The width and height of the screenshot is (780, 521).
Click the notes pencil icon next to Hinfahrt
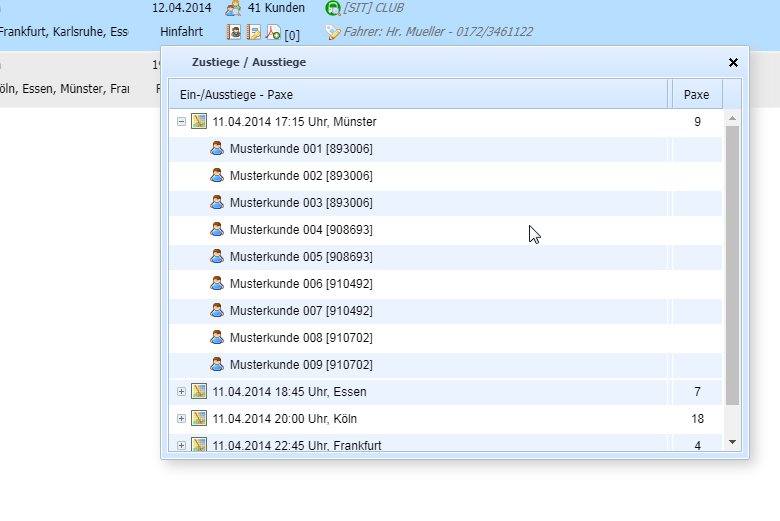(x=254, y=32)
